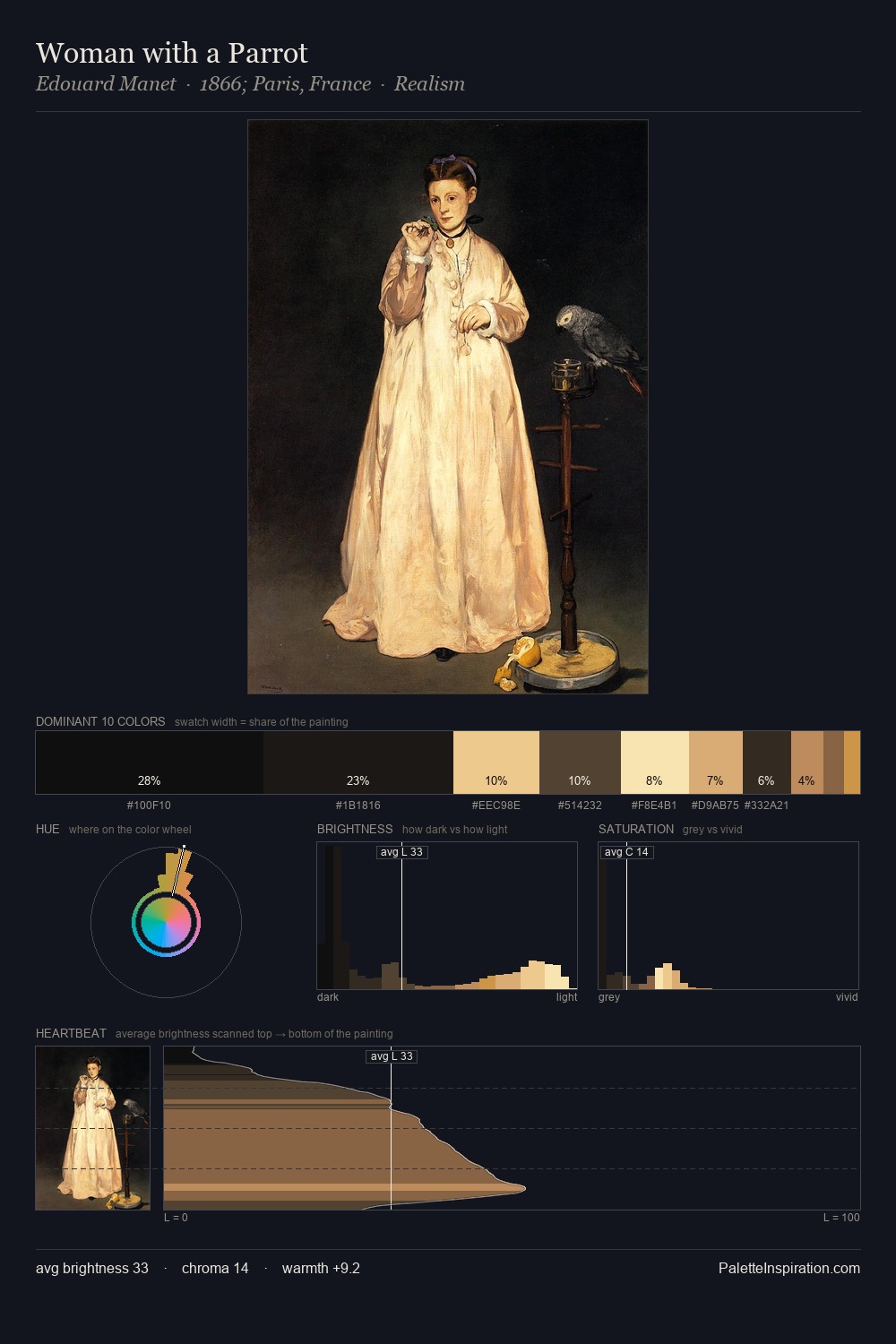The image size is (896, 1344).
Task: Click the 'light' brightness axis label
Action: 566,997
